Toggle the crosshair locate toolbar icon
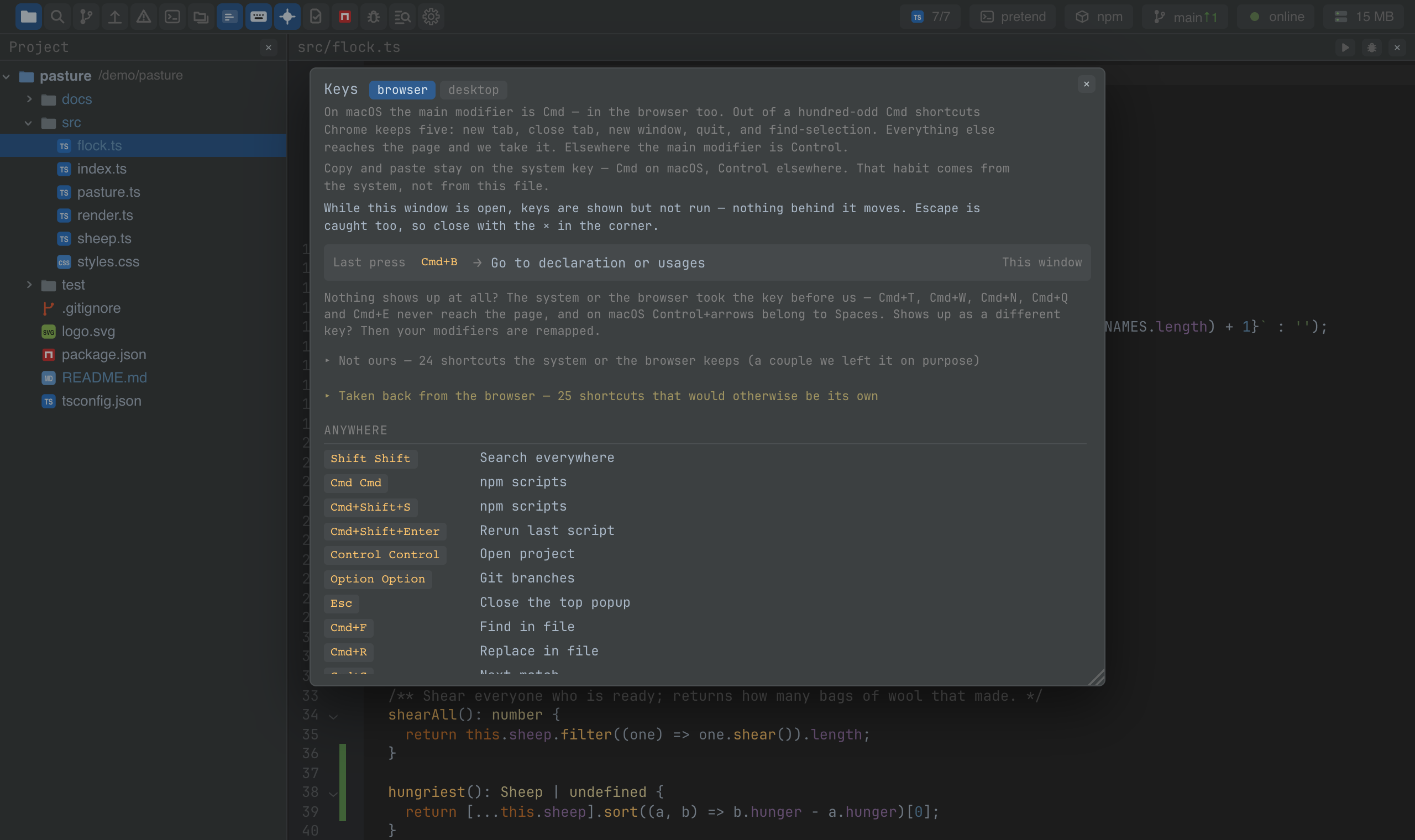 click(287, 17)
